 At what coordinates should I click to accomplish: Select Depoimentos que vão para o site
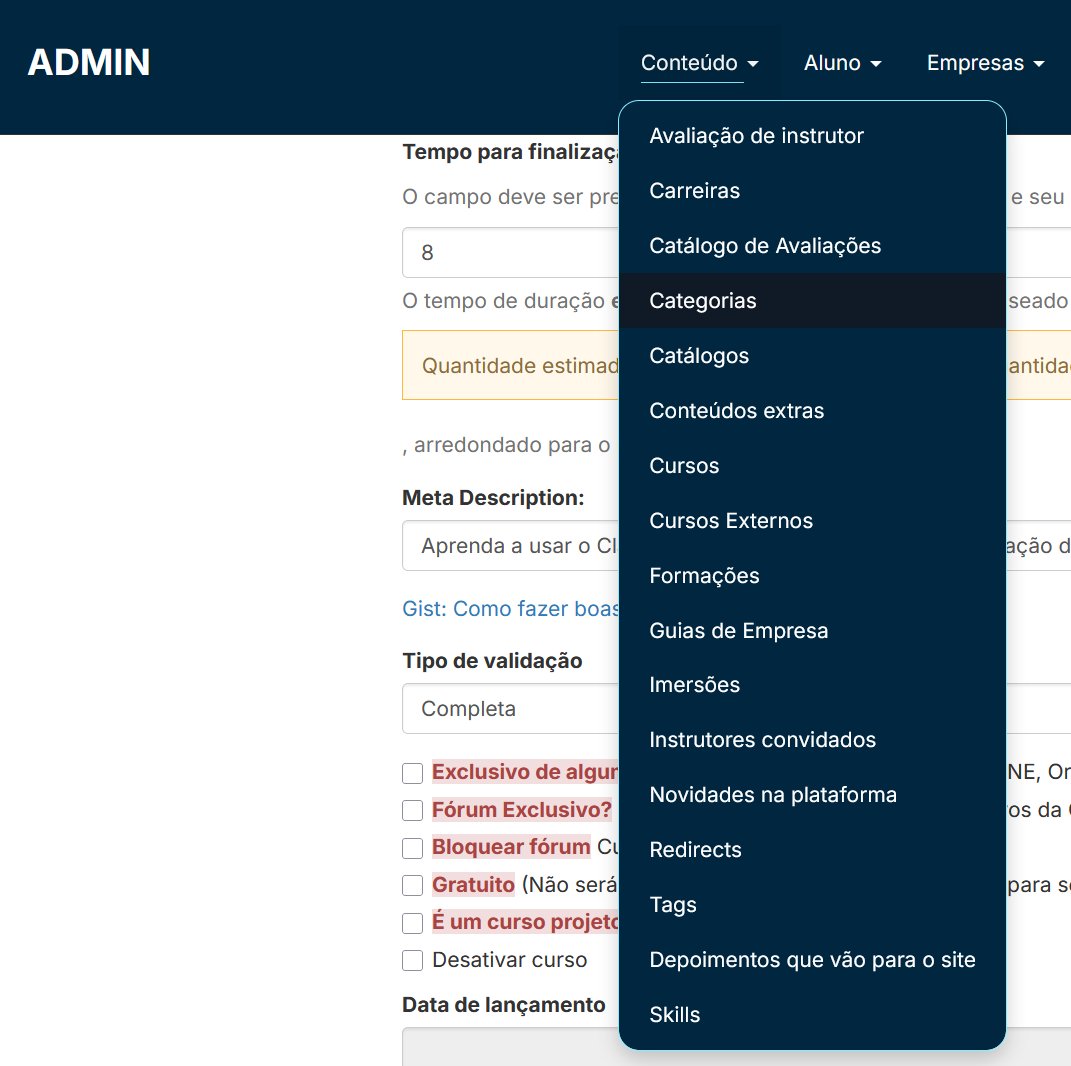pos(811,959)
